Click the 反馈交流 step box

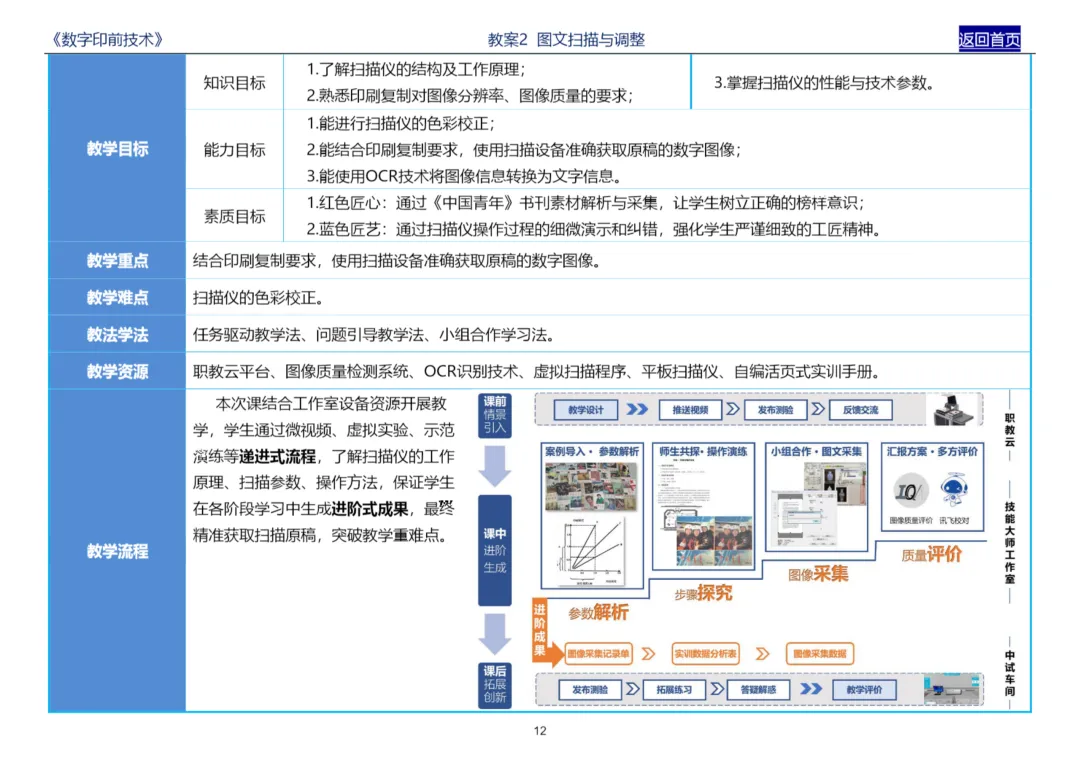pos(860,410)
